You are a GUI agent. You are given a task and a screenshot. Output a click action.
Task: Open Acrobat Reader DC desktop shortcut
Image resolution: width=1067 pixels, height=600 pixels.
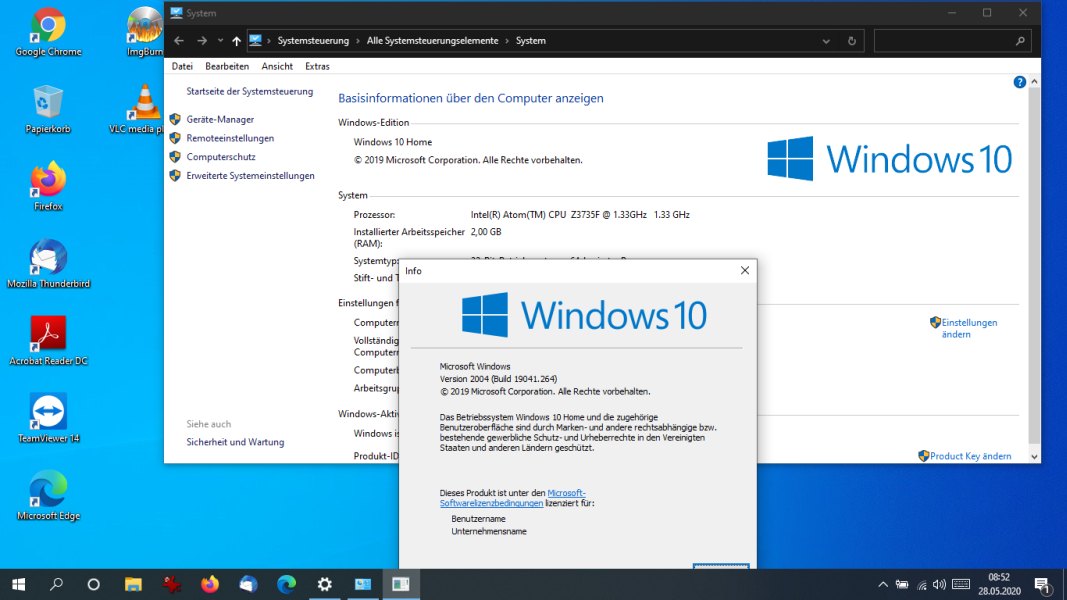[x=48, y=341]
